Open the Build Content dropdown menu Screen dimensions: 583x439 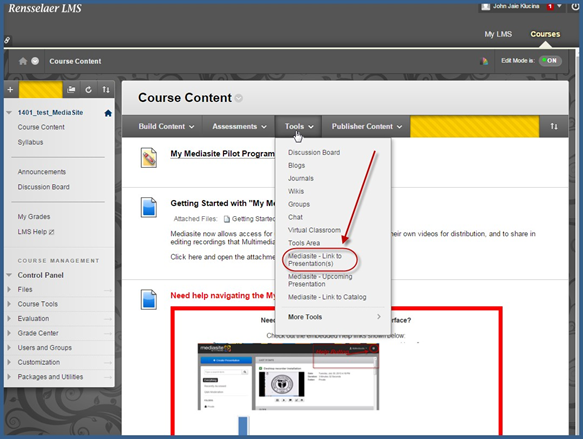(x=166, y=126)
